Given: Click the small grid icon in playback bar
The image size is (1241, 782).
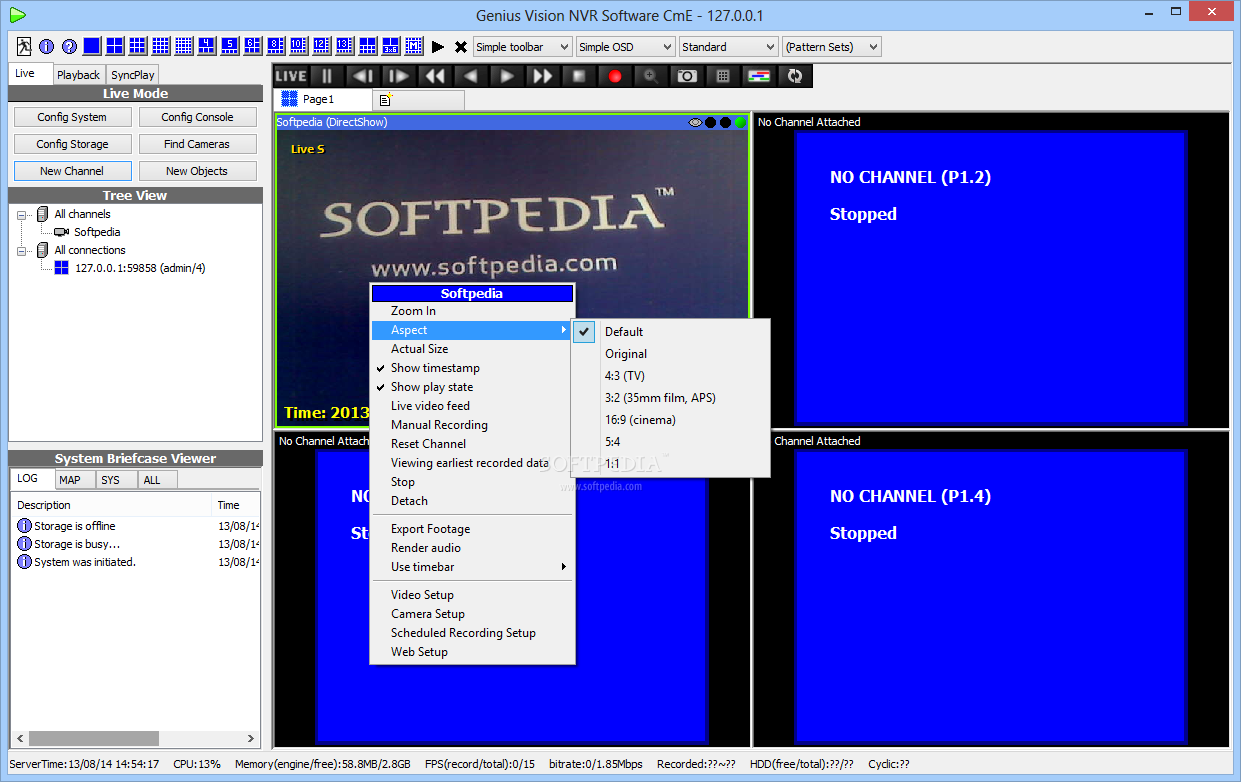Looking at the screenshot, I should point(723,75).
